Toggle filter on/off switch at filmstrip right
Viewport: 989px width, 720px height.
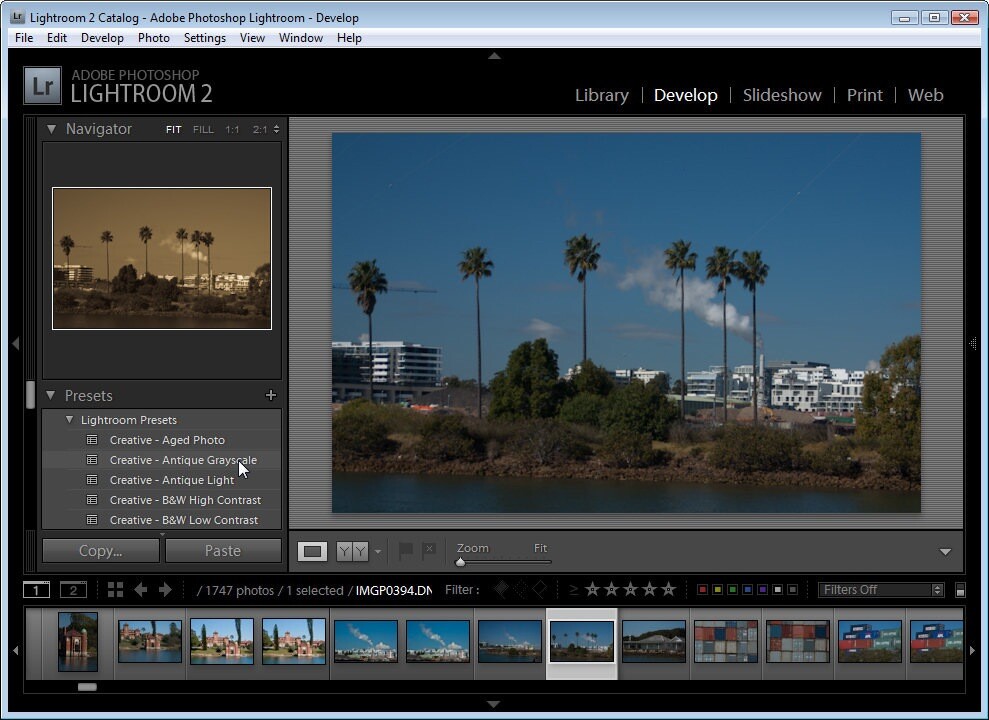960,590
